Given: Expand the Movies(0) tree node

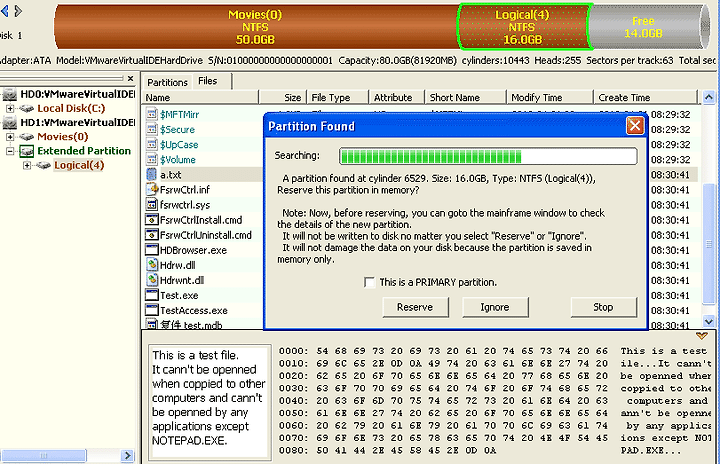Looking at the screenshot, I should 10,137.
